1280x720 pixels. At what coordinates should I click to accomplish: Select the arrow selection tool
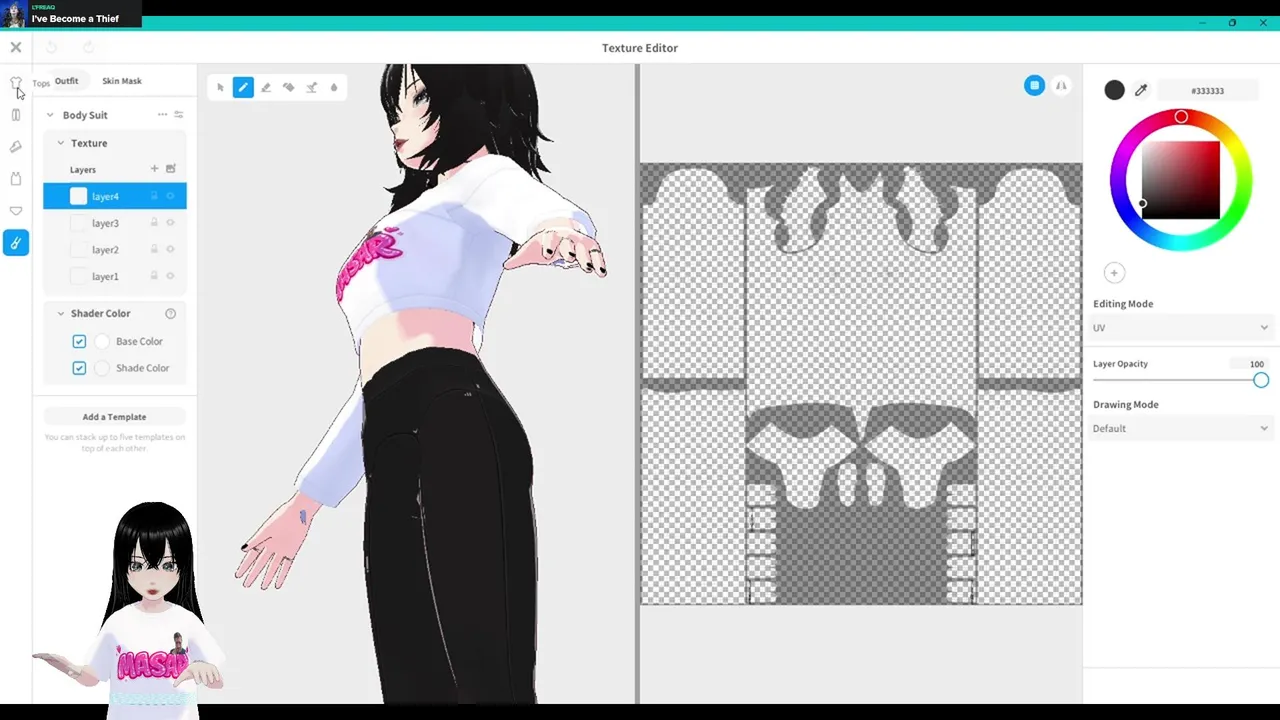pos(220,88)
